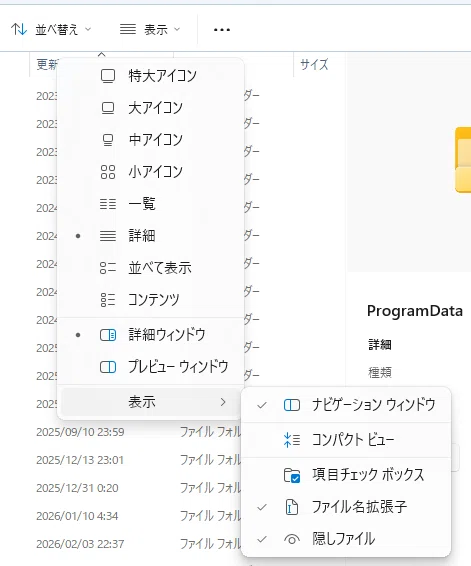Click the 小アイコン grid icon

click(108, 172)
